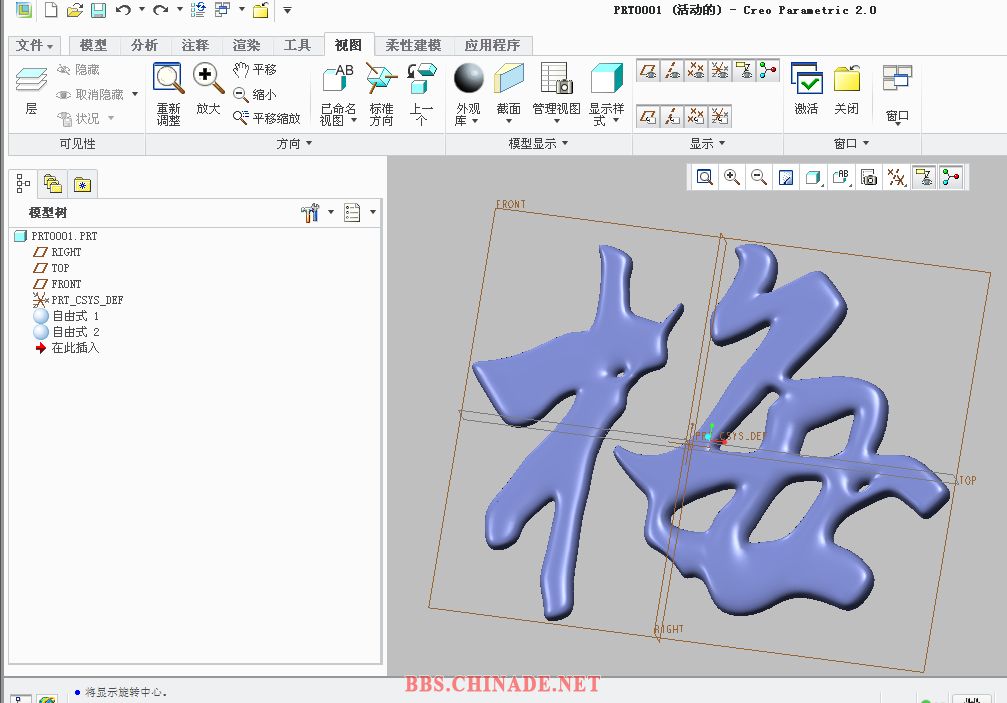Create a new file from quick access toolbar
Viewport: 1007px width, 703px height.
click(x=51, y=10)
